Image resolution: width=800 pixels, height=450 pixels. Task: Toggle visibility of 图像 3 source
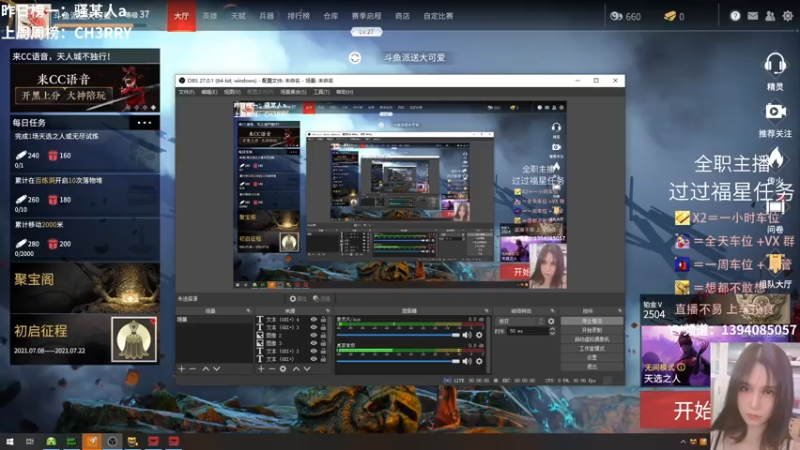313,343
